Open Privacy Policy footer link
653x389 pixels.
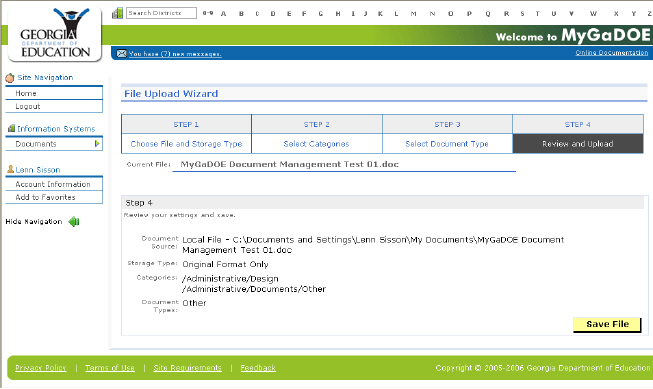(41, 368)
